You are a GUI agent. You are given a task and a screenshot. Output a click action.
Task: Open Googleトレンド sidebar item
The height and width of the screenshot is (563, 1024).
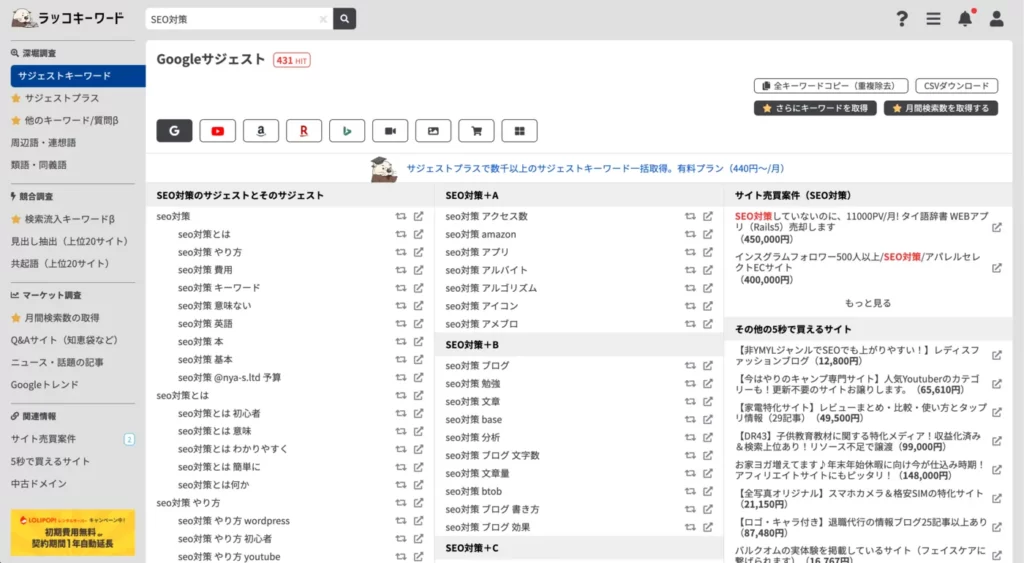tap(44, 385)
